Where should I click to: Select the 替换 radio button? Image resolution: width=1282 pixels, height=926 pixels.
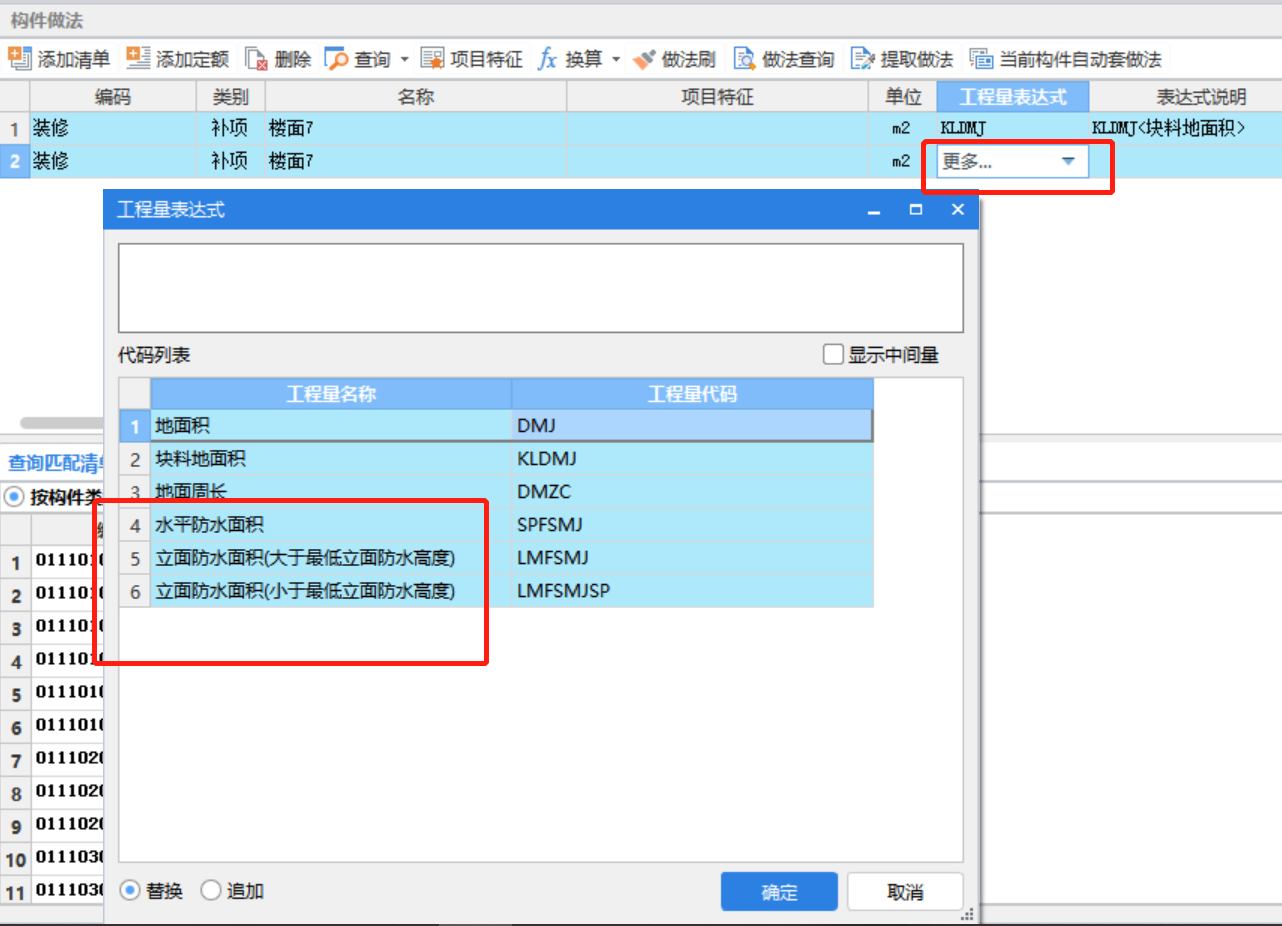pyautogui.click(x=129, y=890)
